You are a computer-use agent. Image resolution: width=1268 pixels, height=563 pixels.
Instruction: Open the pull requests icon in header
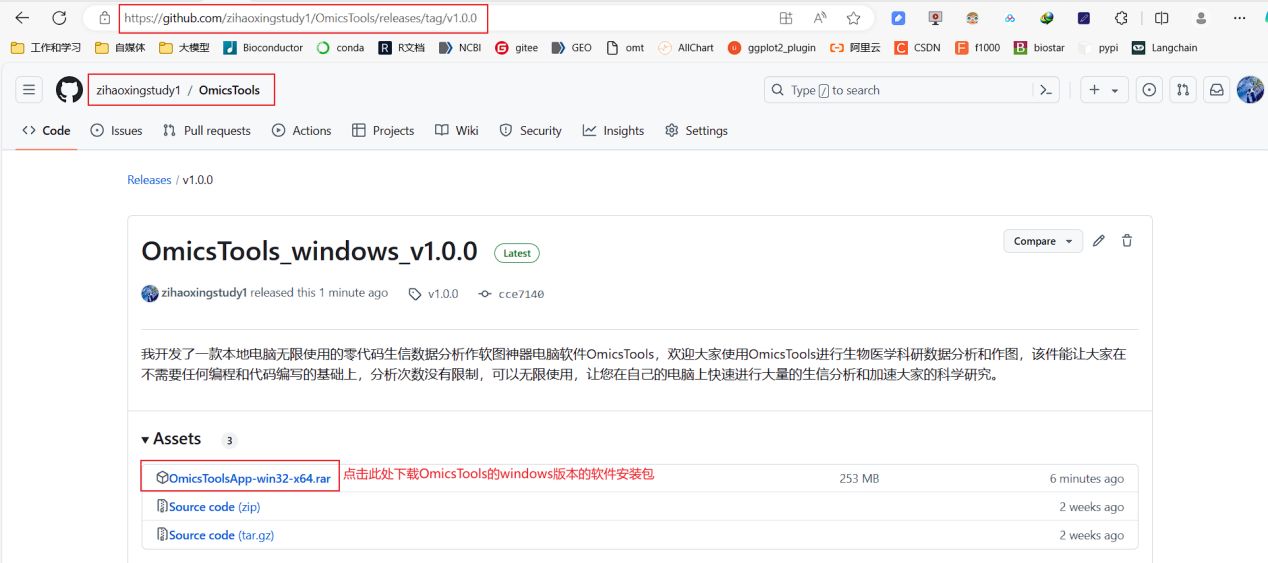coord(1183,90)
